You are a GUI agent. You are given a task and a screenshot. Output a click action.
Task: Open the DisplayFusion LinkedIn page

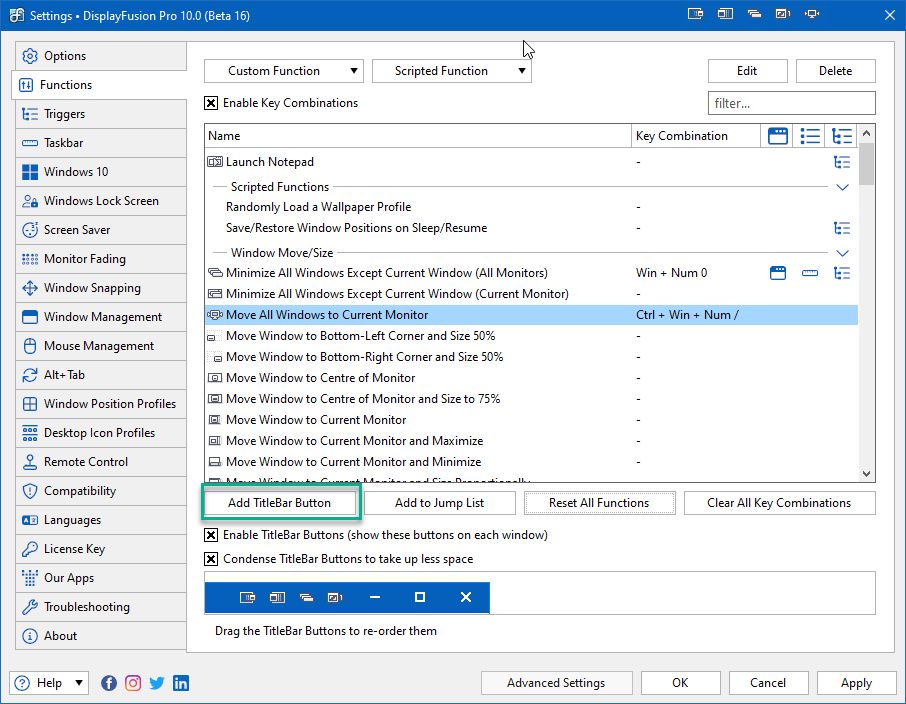pos(181,683)
